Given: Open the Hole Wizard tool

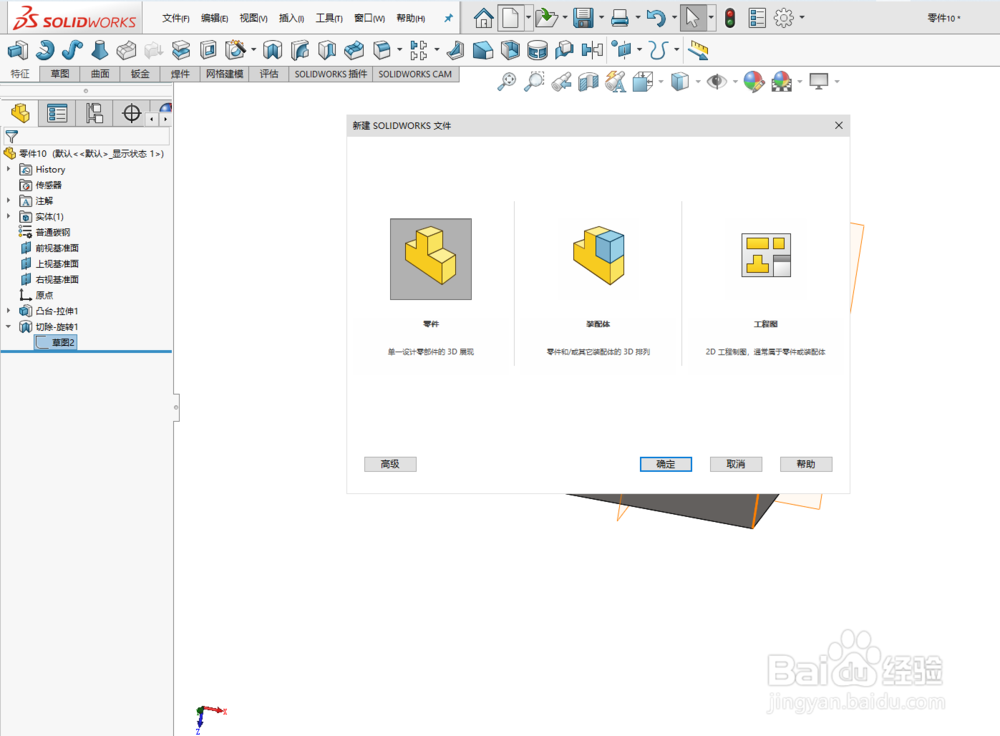Looking at the screenshot, I should 236,50.
